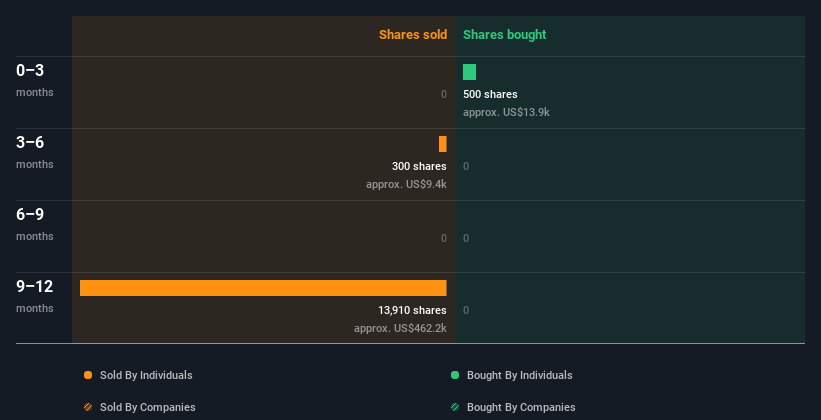
Task: Click the 500 shares value text
Action: pos(490,94)
